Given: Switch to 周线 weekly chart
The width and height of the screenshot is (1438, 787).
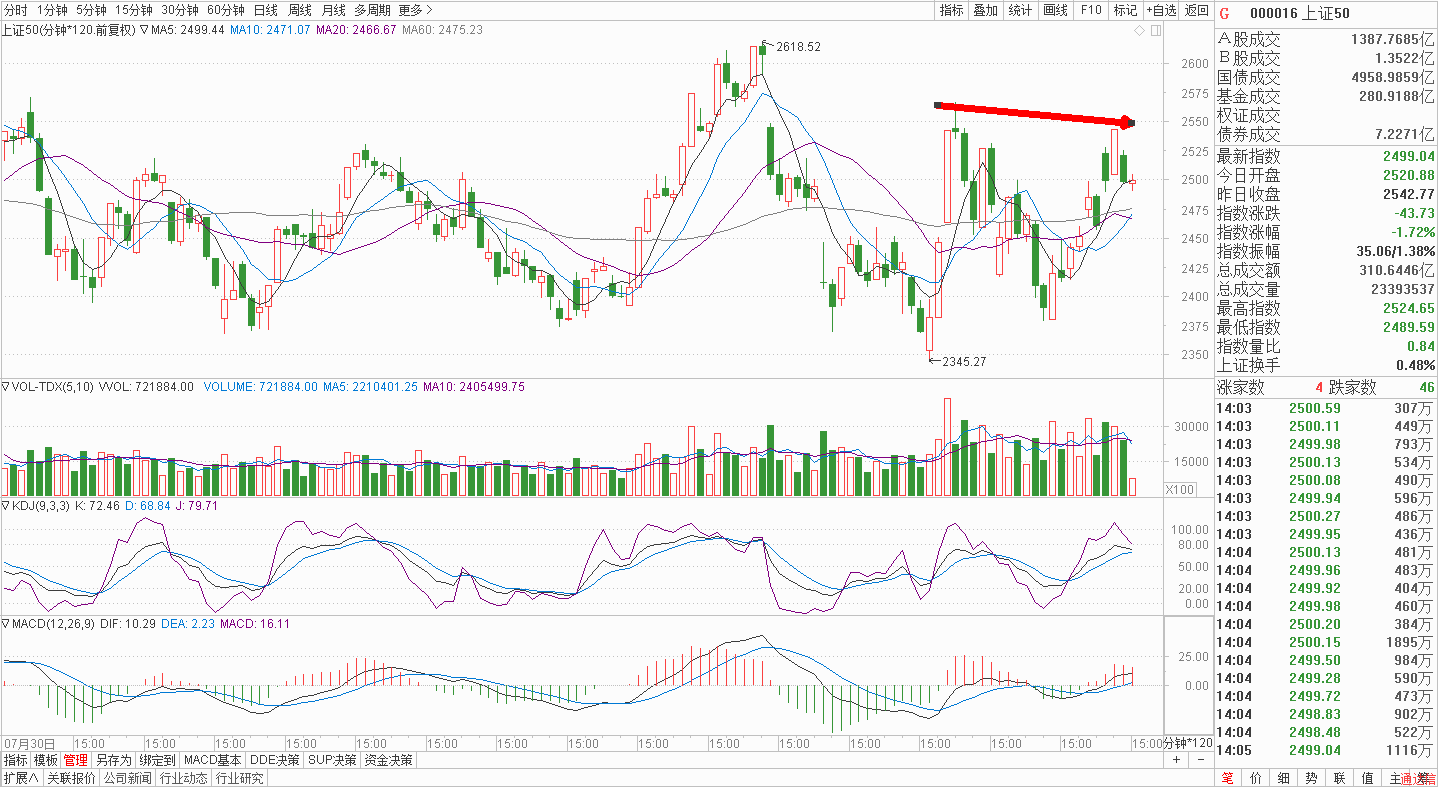Looking at the screenshot, I should 299,10.
